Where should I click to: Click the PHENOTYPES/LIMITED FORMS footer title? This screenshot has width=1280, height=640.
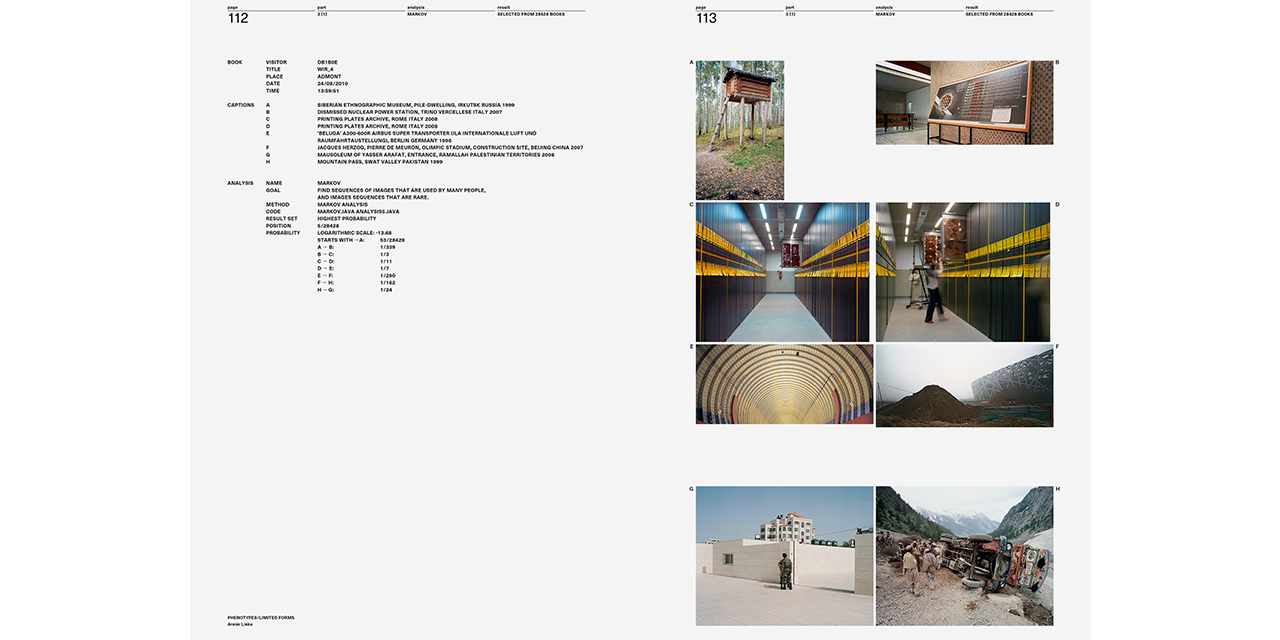[x=260, y=617]
